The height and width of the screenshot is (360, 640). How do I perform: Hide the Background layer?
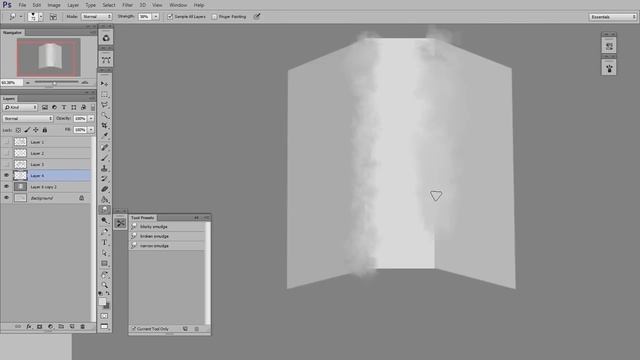coord(6,198)
